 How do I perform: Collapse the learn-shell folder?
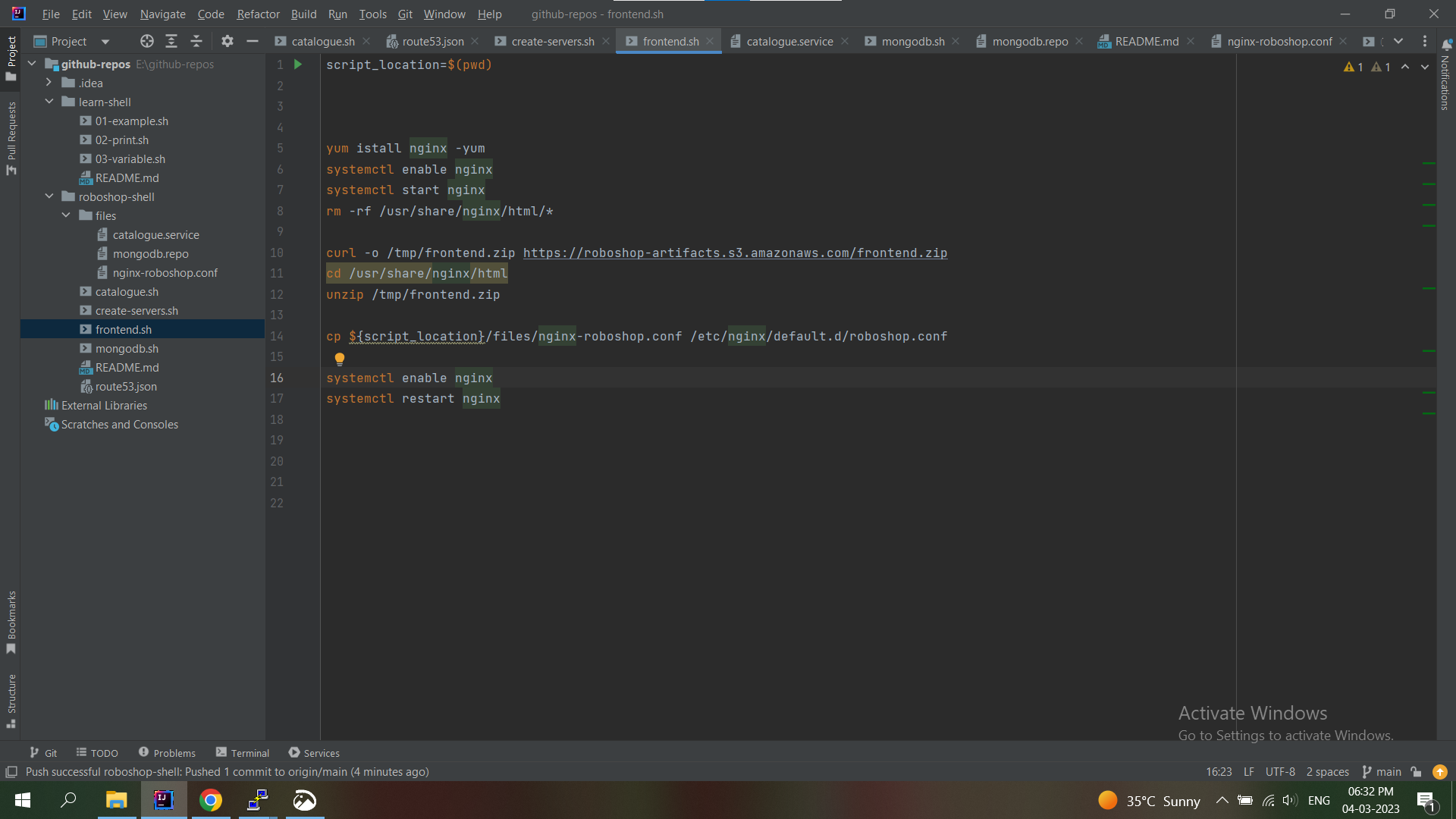[49, 102]
